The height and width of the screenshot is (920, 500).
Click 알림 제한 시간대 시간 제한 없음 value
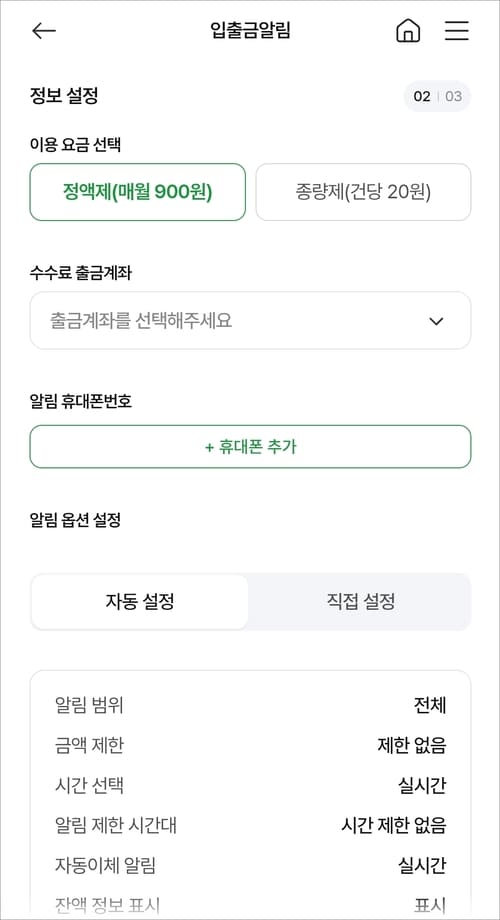tap(394, 826)
